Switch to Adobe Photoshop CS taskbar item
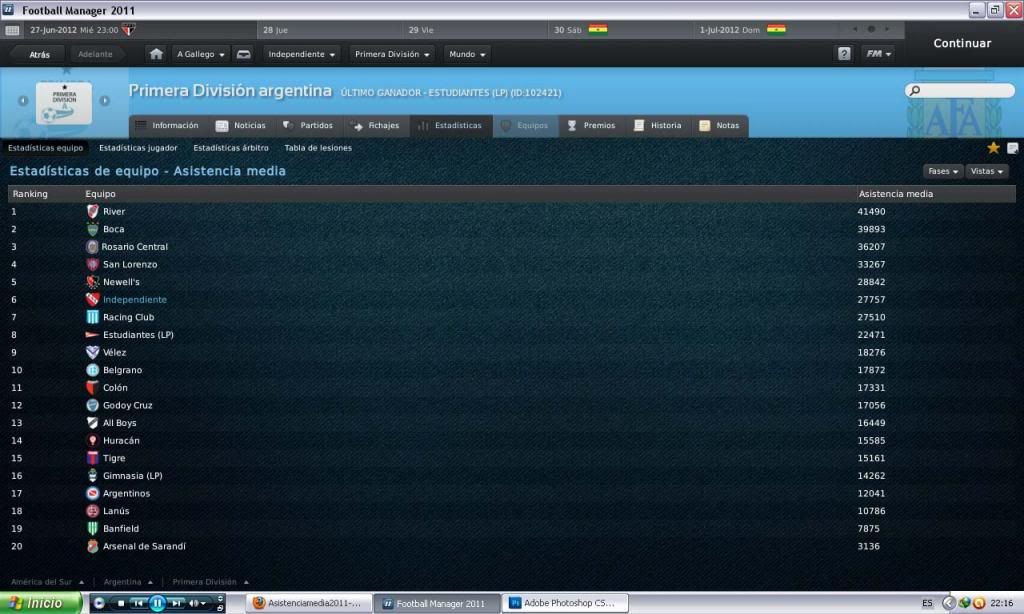1024x614 pixels. coord(566,603)
